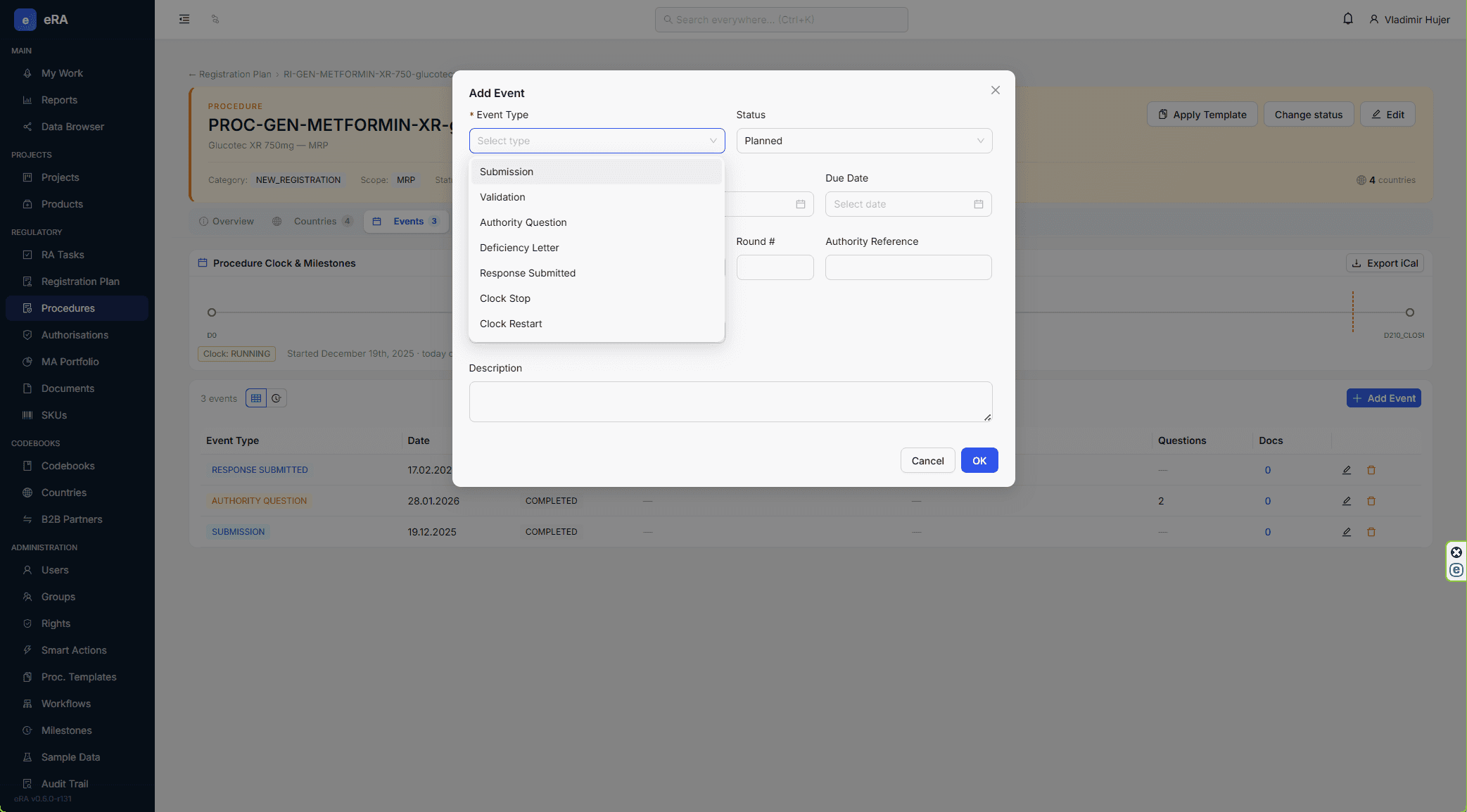Viewport: 1467px width, 812px height.
Task: Switch to the Countries tab
Action: pyautogui.click(x=312, y=221)
